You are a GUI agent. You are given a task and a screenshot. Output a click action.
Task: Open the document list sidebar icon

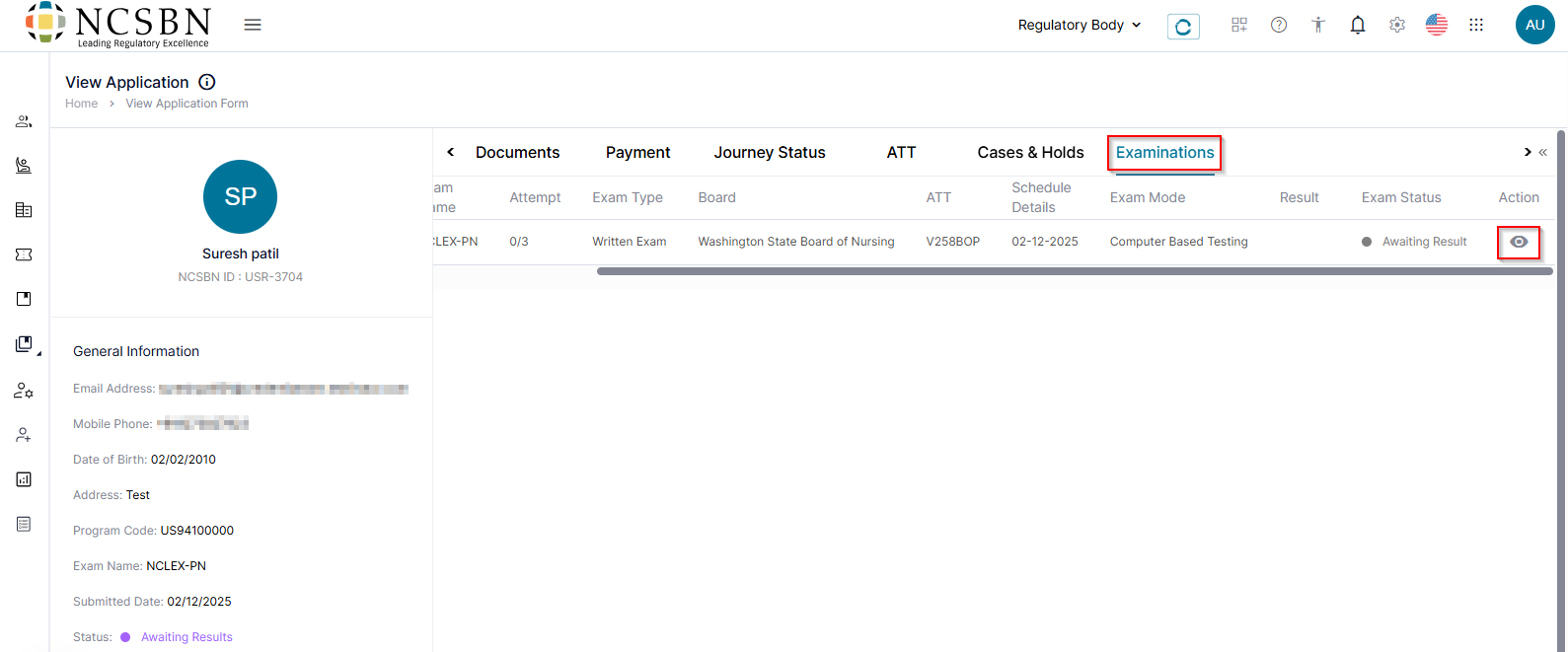(x=24, y=524)
